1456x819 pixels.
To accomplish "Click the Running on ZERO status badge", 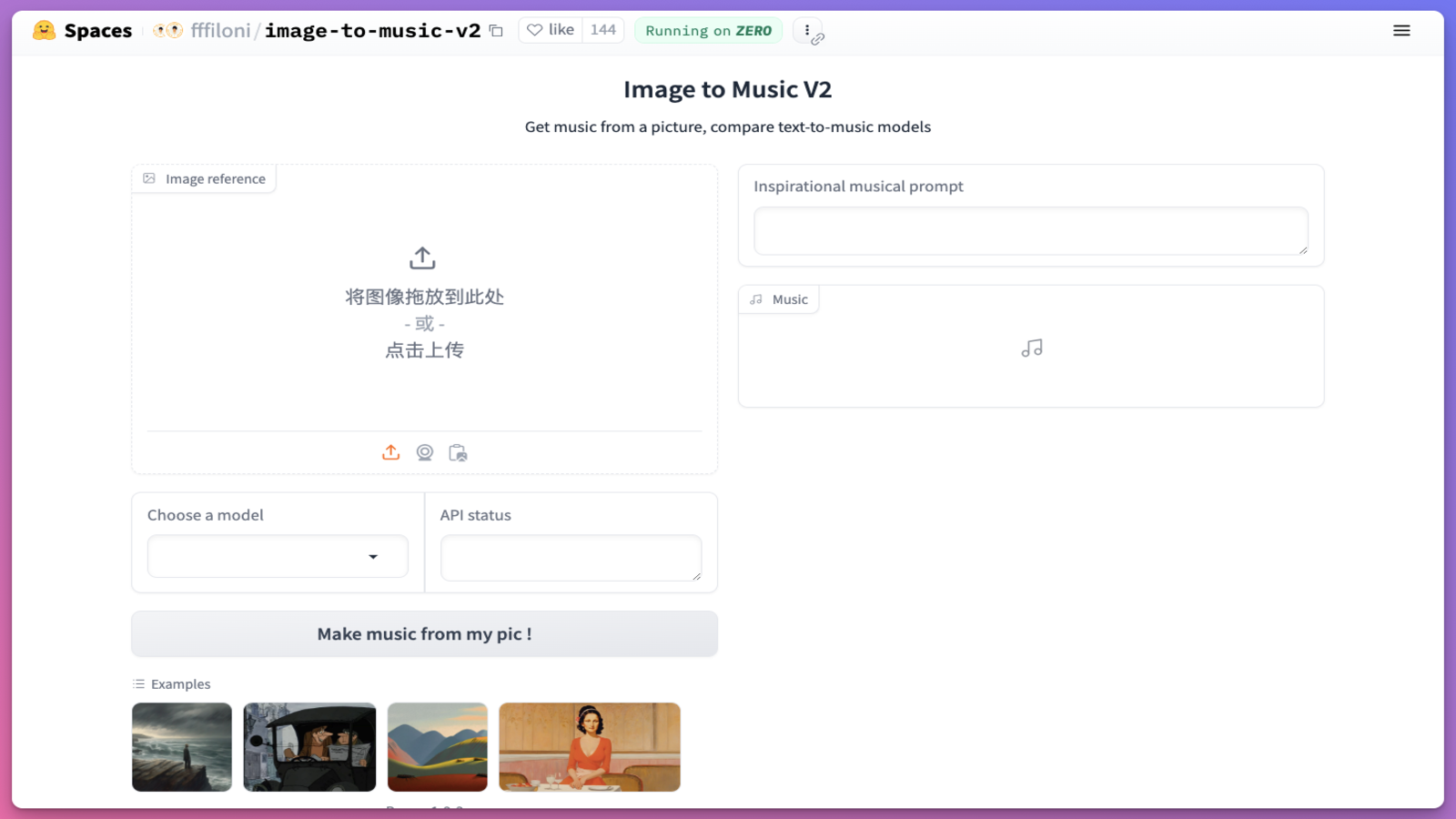I will pos(708,30).
